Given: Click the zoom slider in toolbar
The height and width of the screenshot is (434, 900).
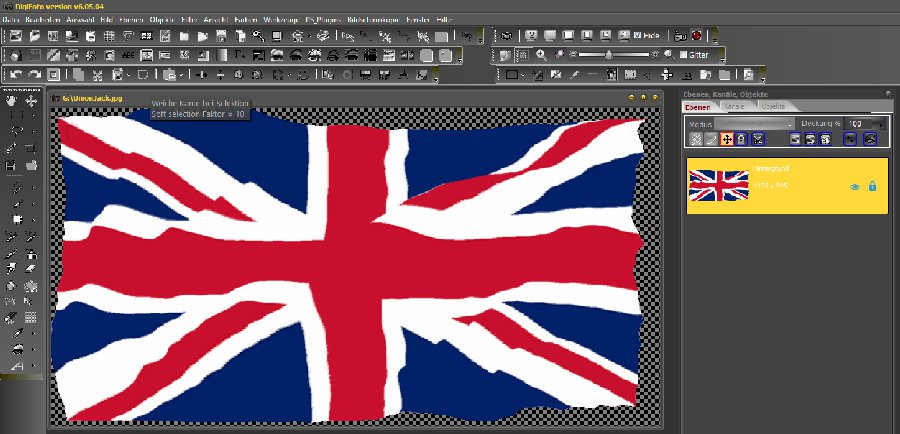Looking at the screenshot, I should pos(610,55).
